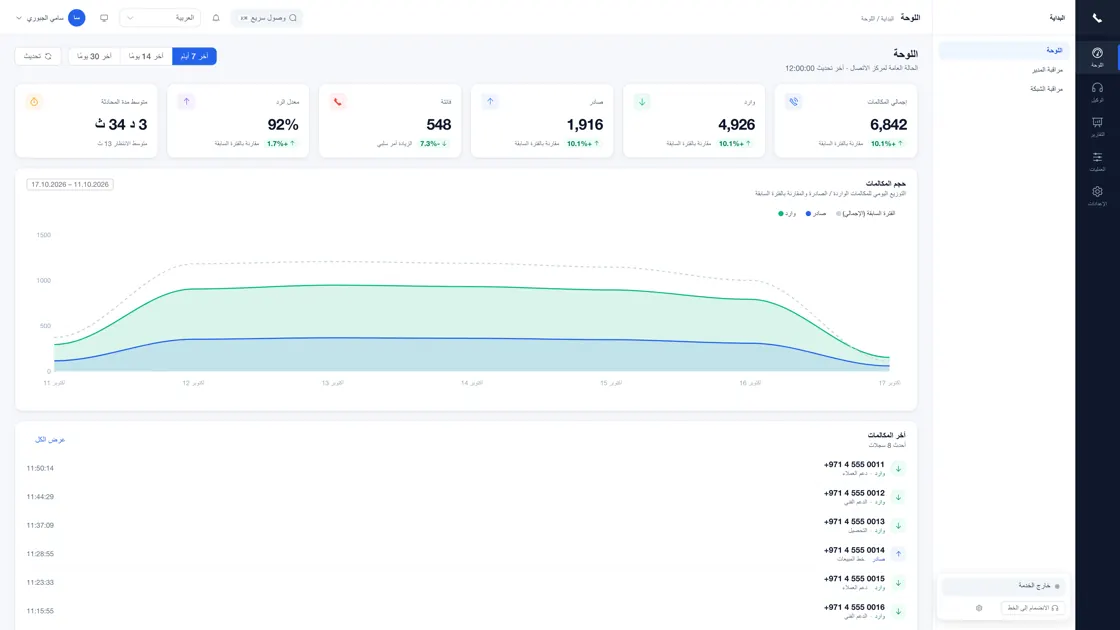The width and height of the screenshot is (1120, 630).
Task: Toggle the وارد series in chart legend
Action: coord(786,214)
